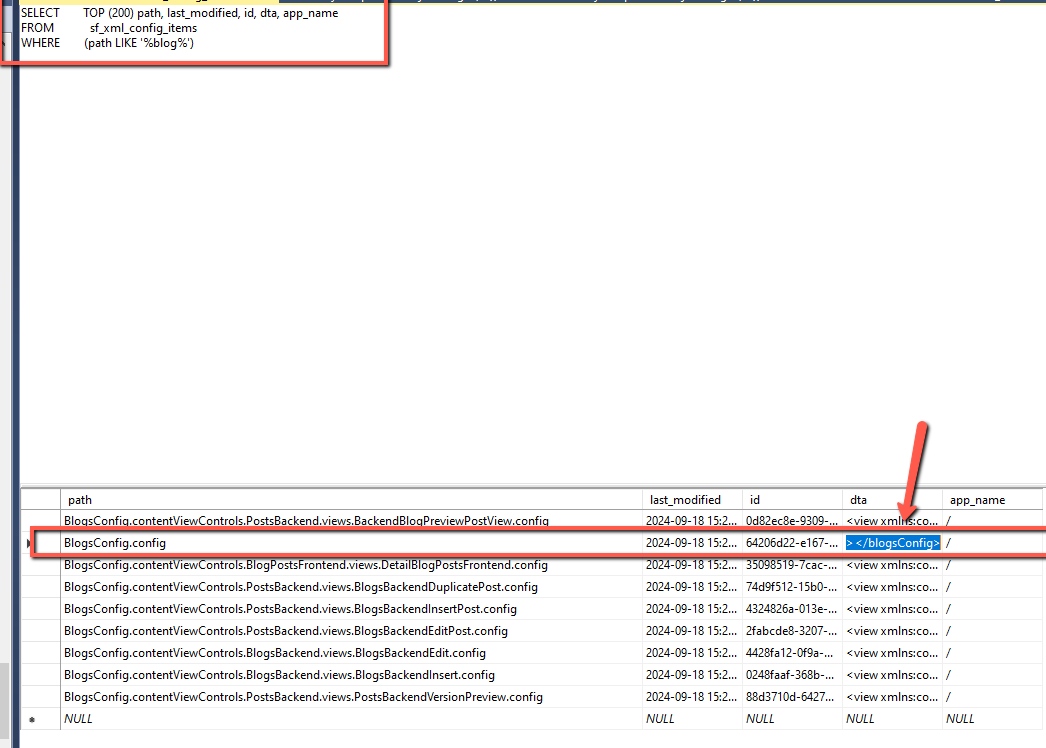Click the id cell starting 35098519-7cac
Screen dimensions: 1046x748
click(x=792, y=565)
